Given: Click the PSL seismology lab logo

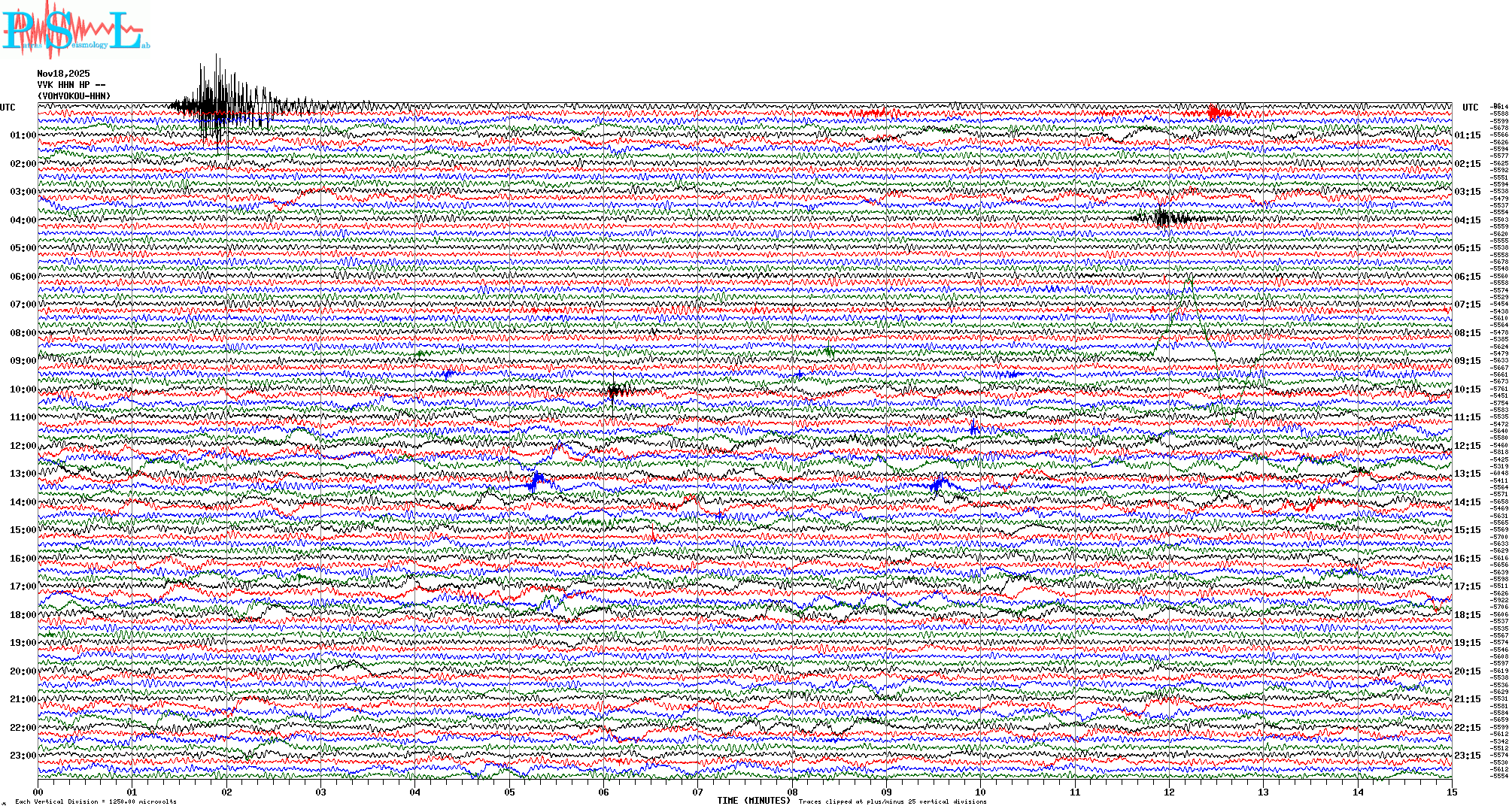Looking at the screenshot, I should (x=74, y=30).
